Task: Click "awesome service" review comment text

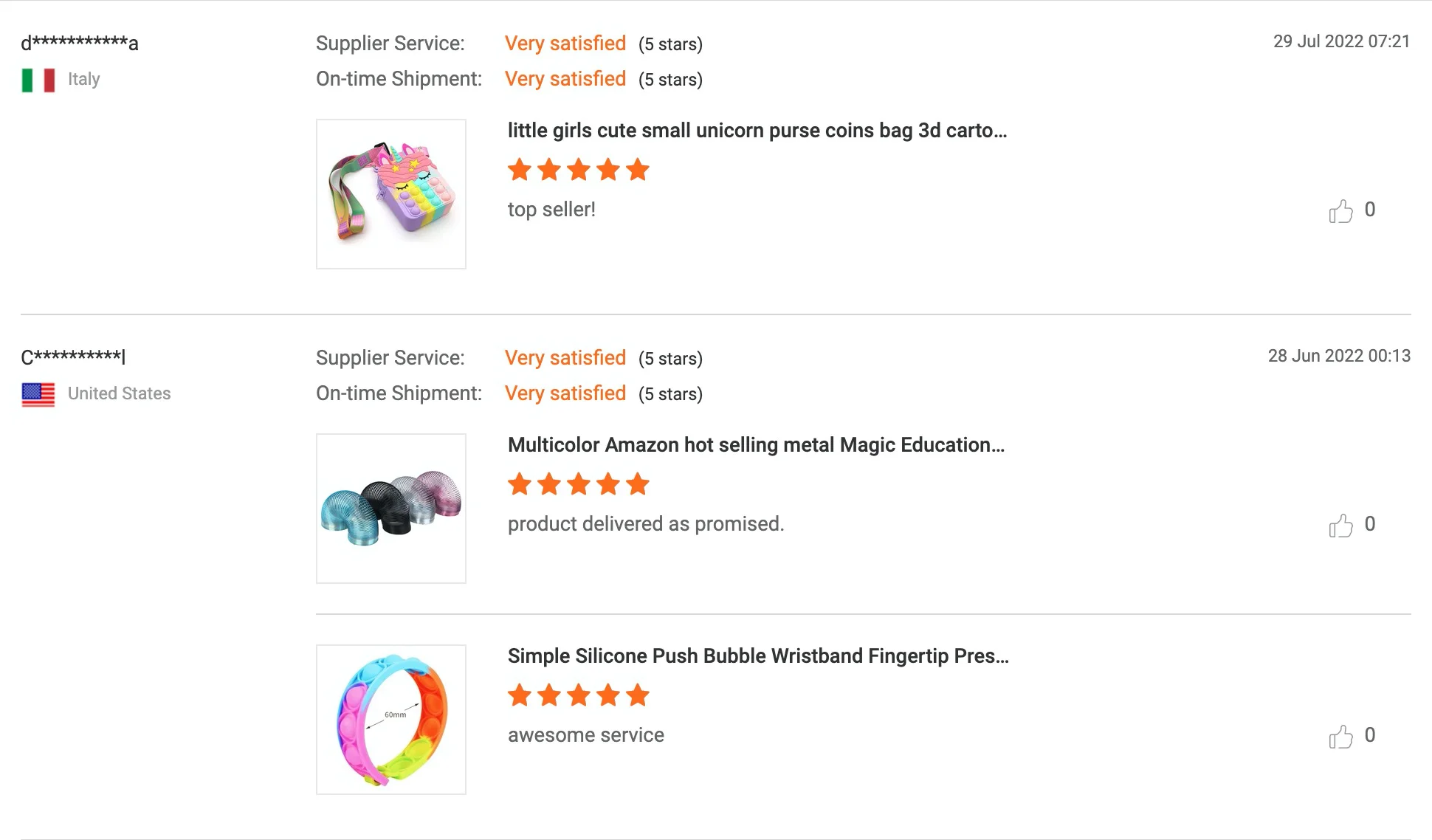Action: point(586,735)
